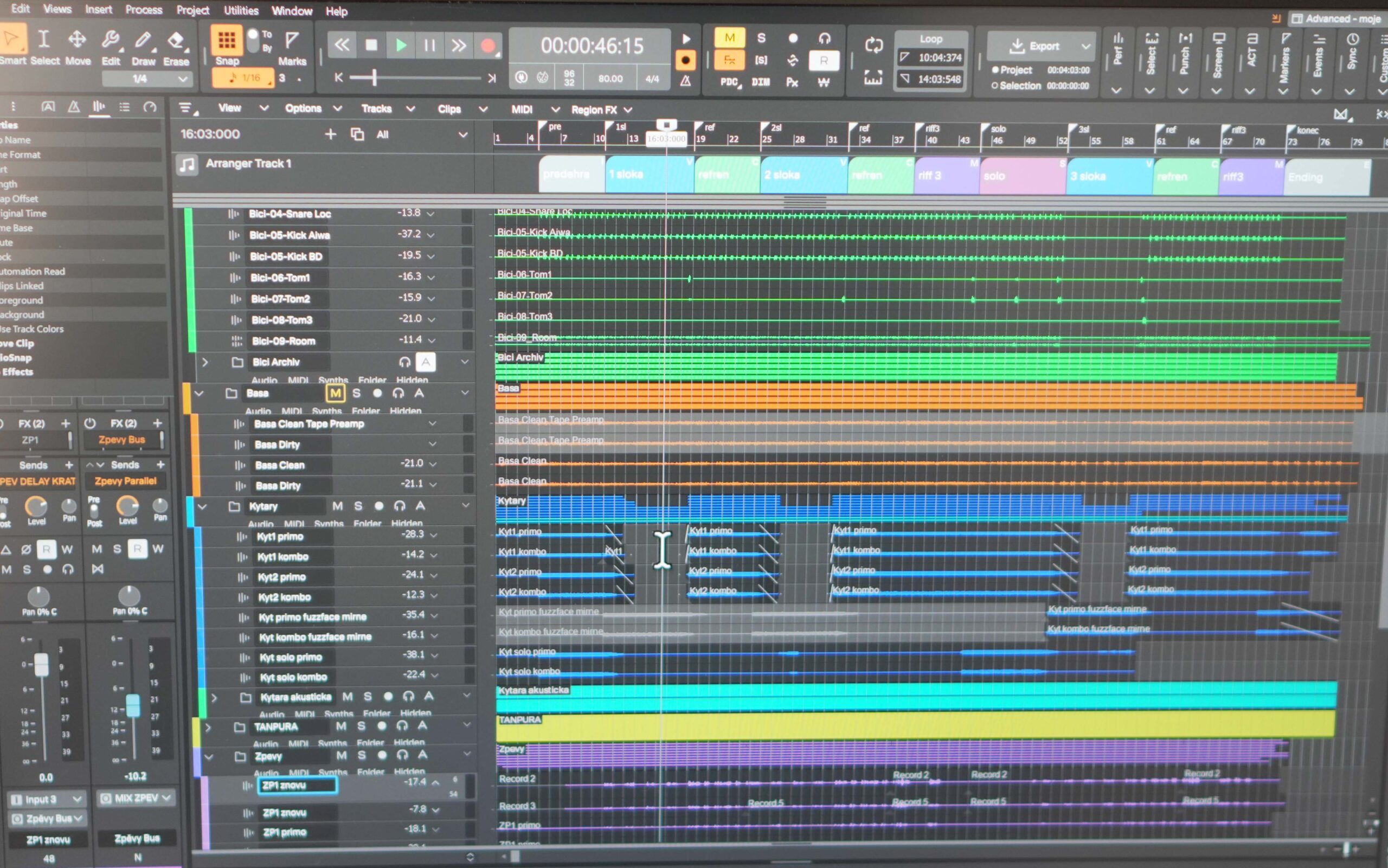Toggle automation Read (R) in mix module
This screenshot has width=1388, height=868.
[824, 60]
